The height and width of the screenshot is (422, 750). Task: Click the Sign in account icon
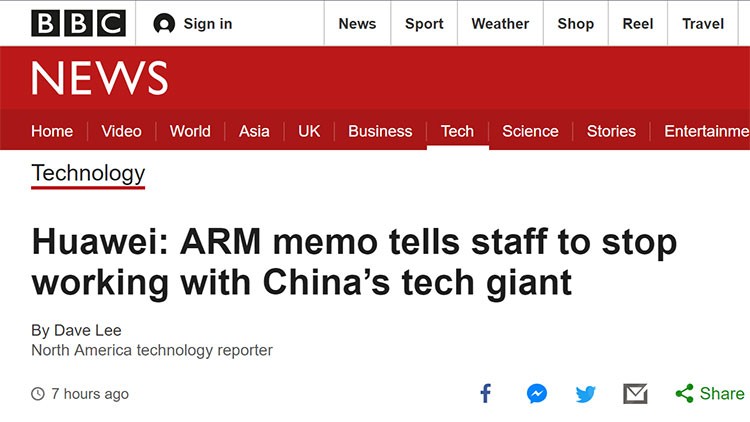pos(164,24)
